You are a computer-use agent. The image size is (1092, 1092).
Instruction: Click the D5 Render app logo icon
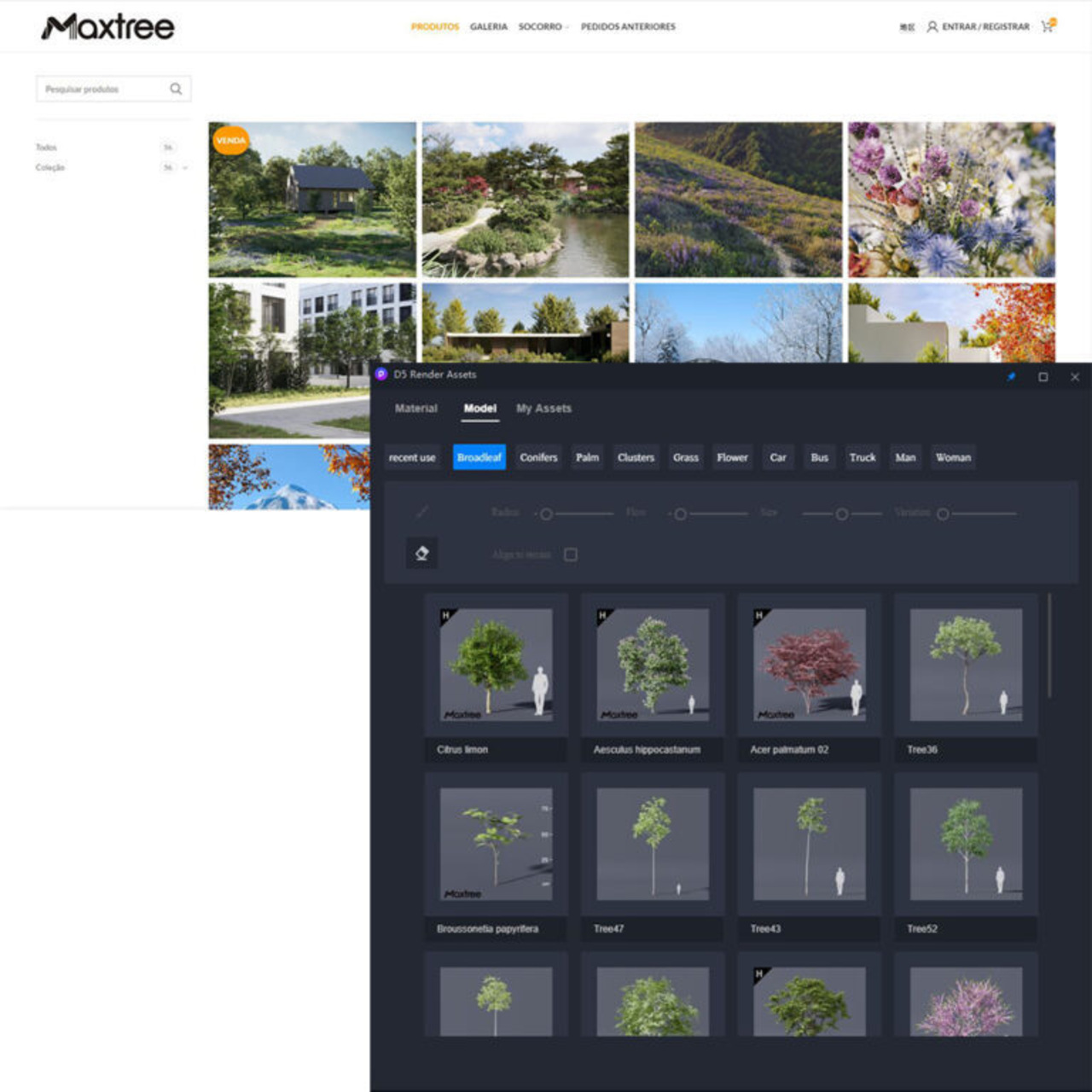point(381,375)
